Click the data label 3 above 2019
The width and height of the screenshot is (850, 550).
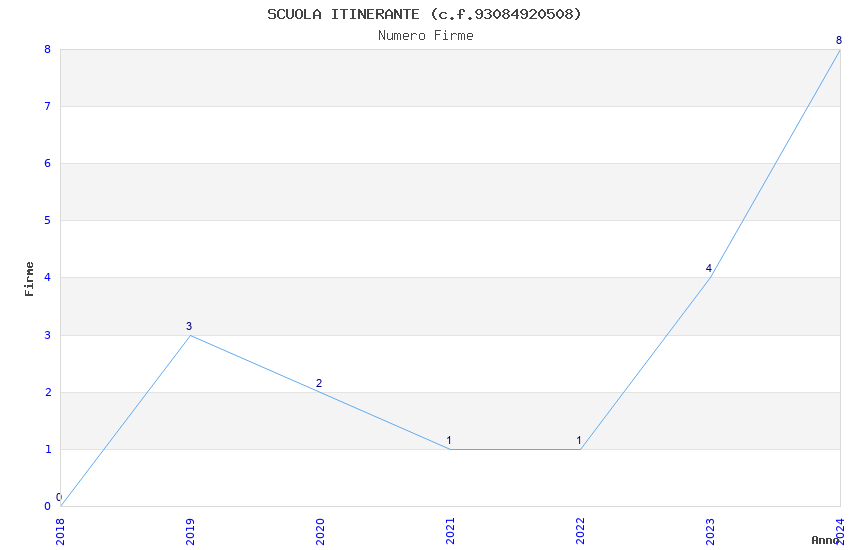(x=189, y=326)
